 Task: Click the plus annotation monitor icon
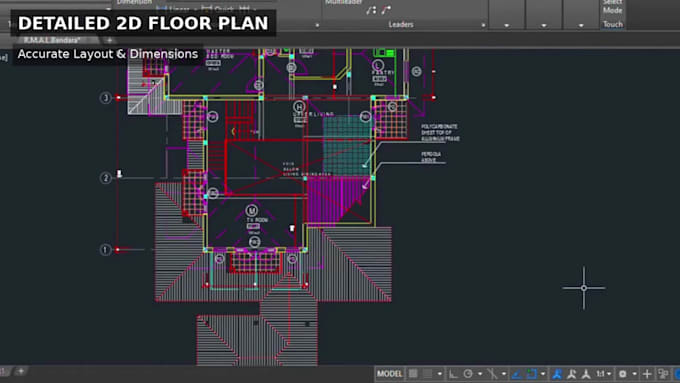point(647,373)
